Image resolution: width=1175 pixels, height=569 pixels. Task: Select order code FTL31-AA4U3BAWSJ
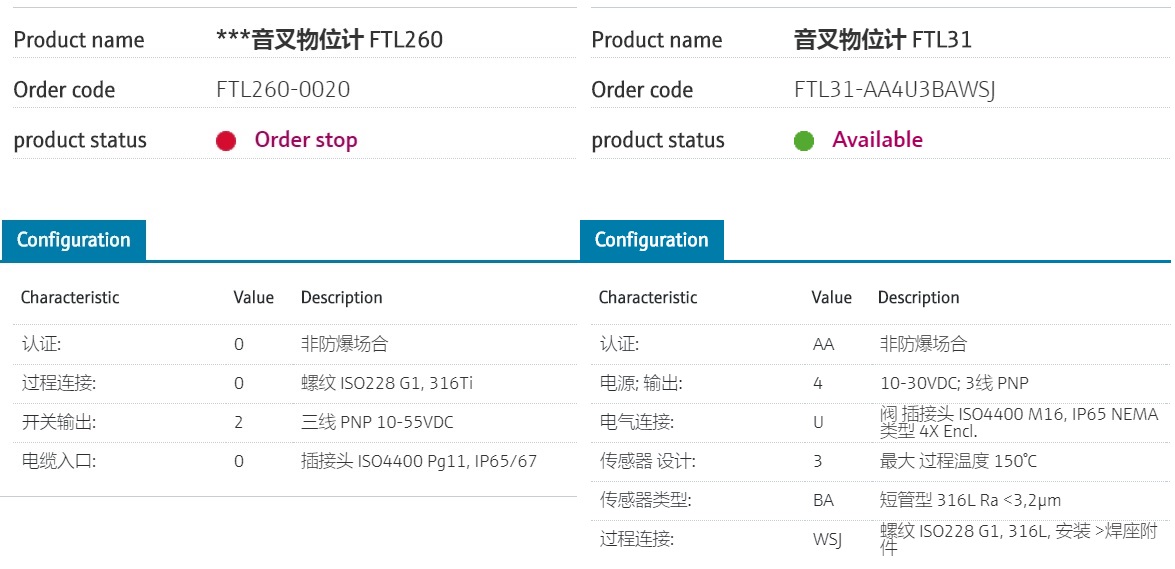click(895, 90)
